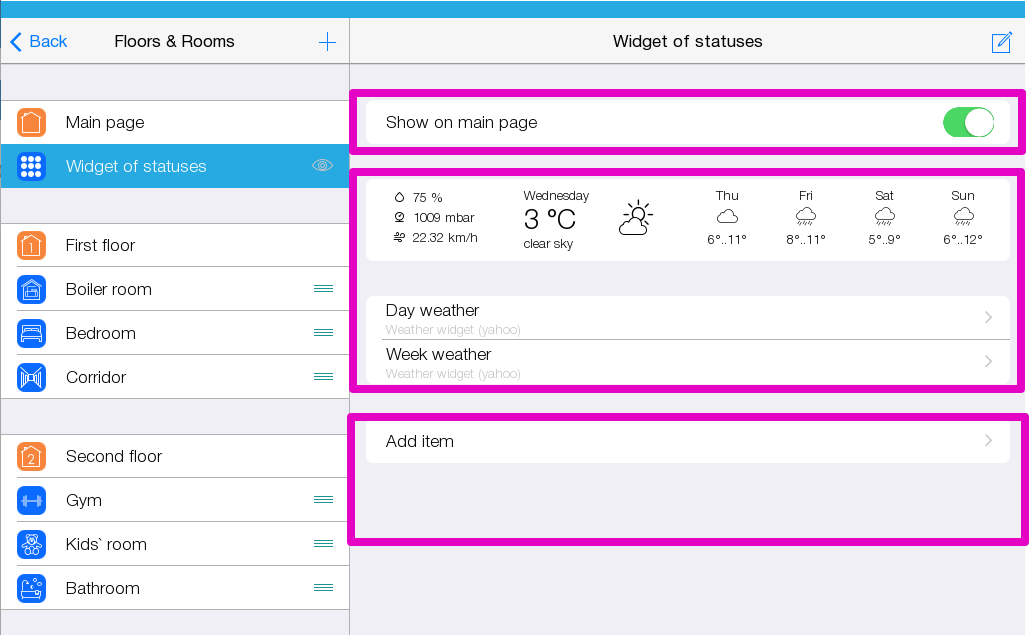Viewport: 1034px width, 635px height.
Task: Go Back from Floors & Rooms
Action: point(39,42)
